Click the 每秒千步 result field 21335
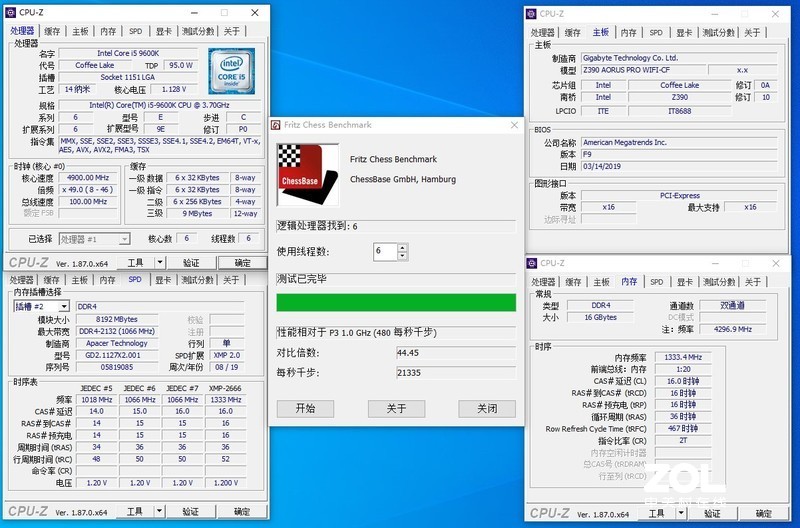Screen dimensions: 800x528 (456, 372)
